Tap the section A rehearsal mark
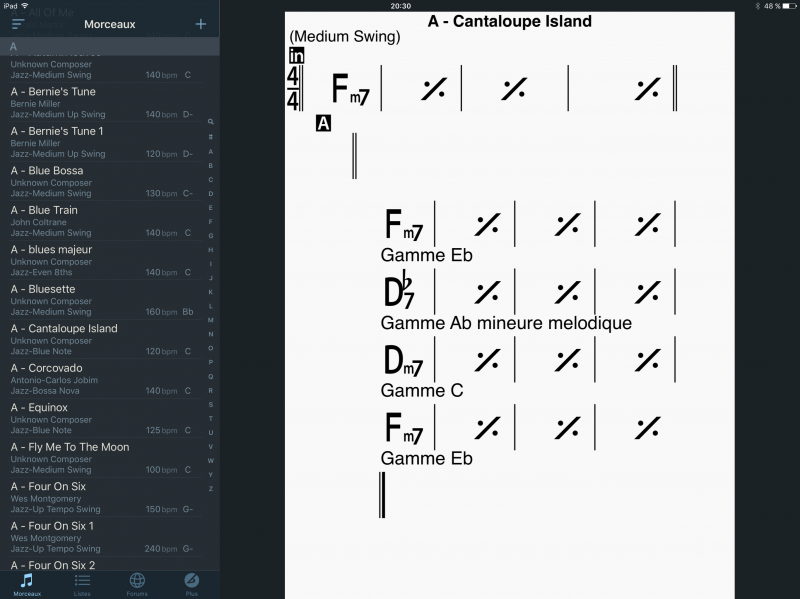The width and height of the screenshot is (800, 599). point(323,123)
